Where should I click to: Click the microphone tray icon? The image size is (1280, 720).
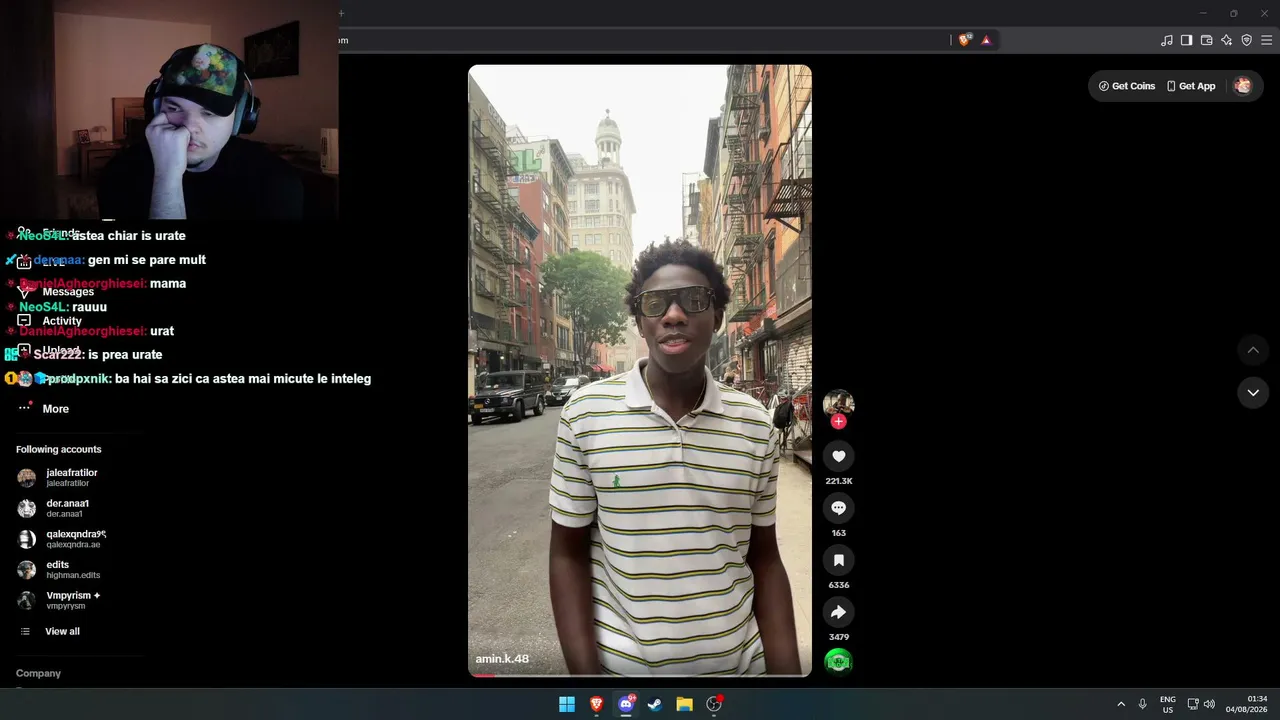tap(1142, 704)
